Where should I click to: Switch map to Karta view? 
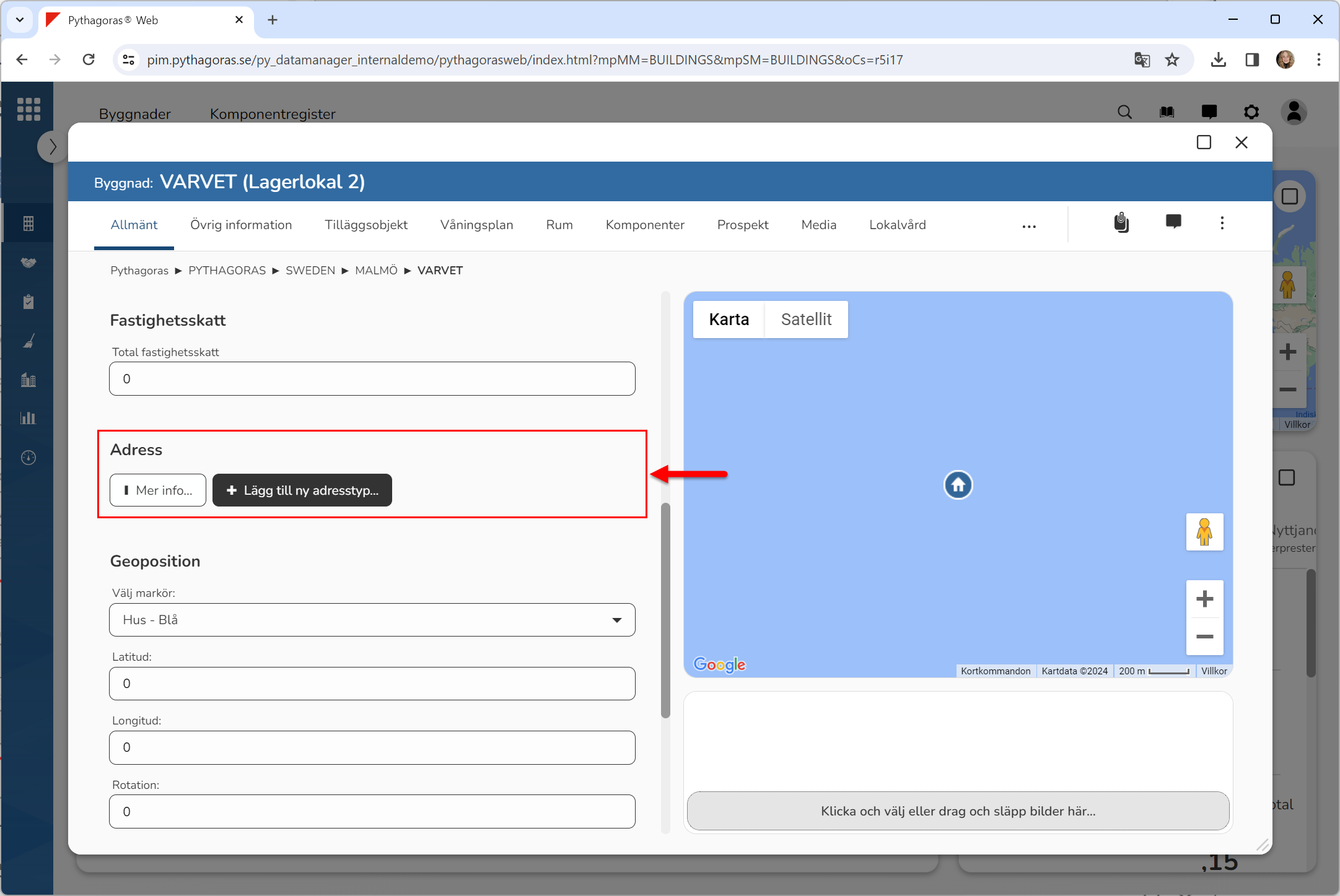click(729, 320)
